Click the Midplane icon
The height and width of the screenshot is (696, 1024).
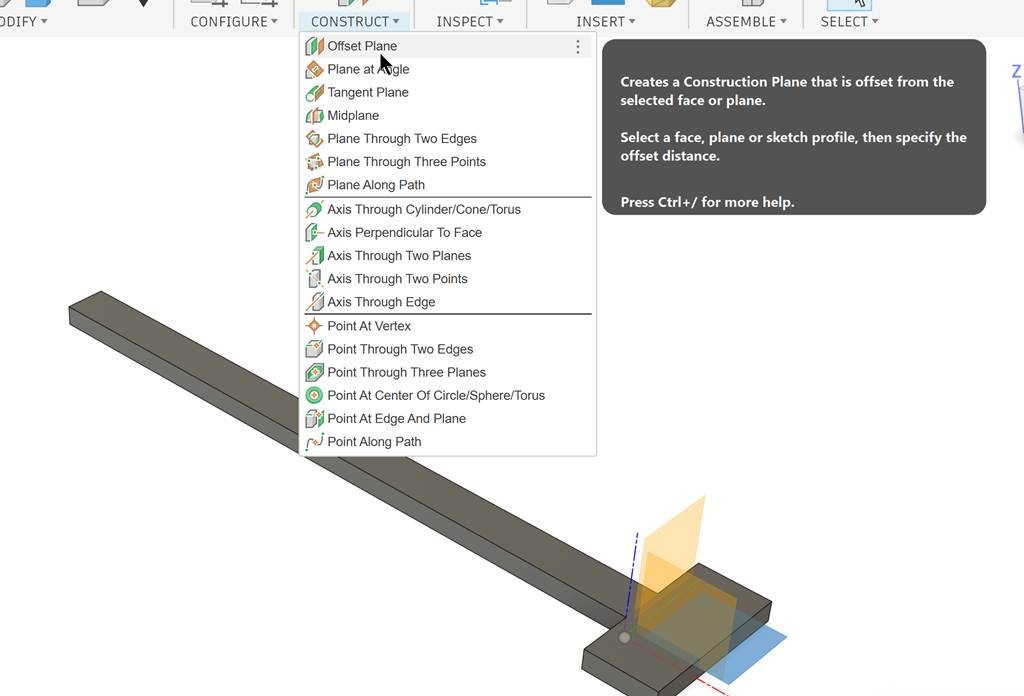pyautogui.click(x=314, y=116)
